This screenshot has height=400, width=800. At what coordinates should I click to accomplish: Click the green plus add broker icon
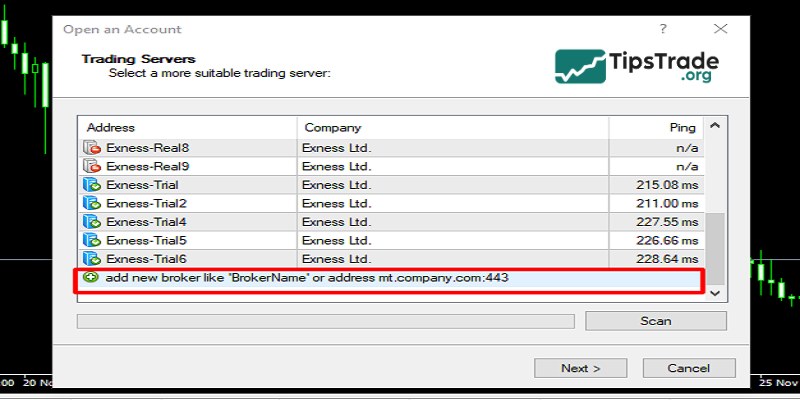coord(92,277)
